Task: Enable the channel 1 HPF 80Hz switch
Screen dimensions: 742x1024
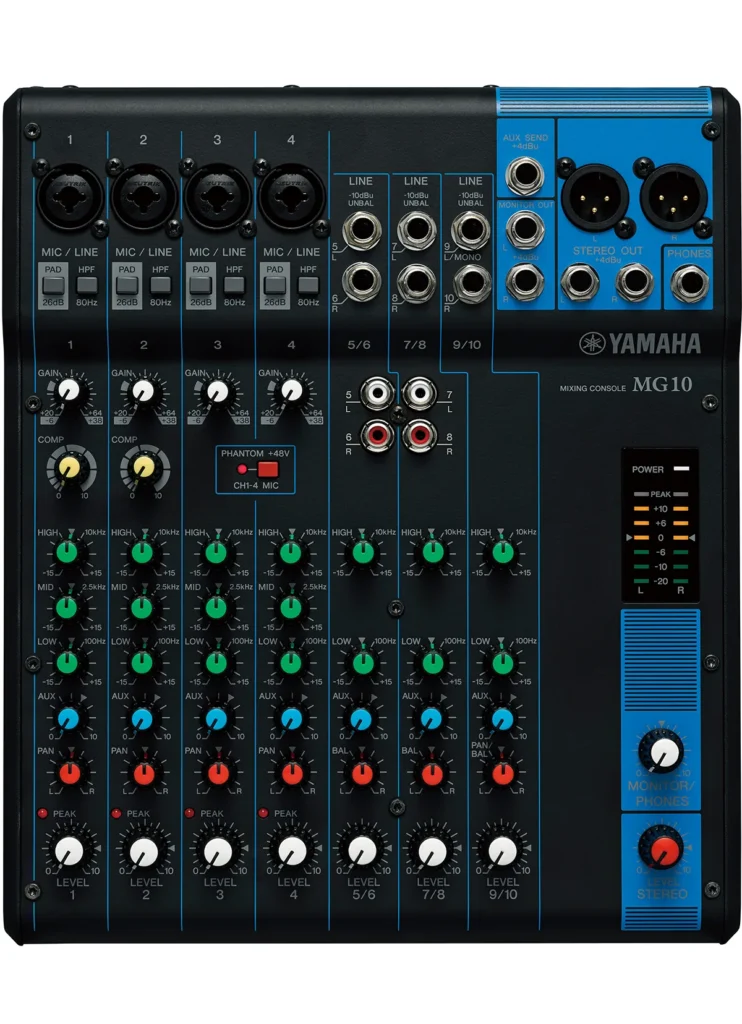Action: pyautogui.click(x=87, y=285)
